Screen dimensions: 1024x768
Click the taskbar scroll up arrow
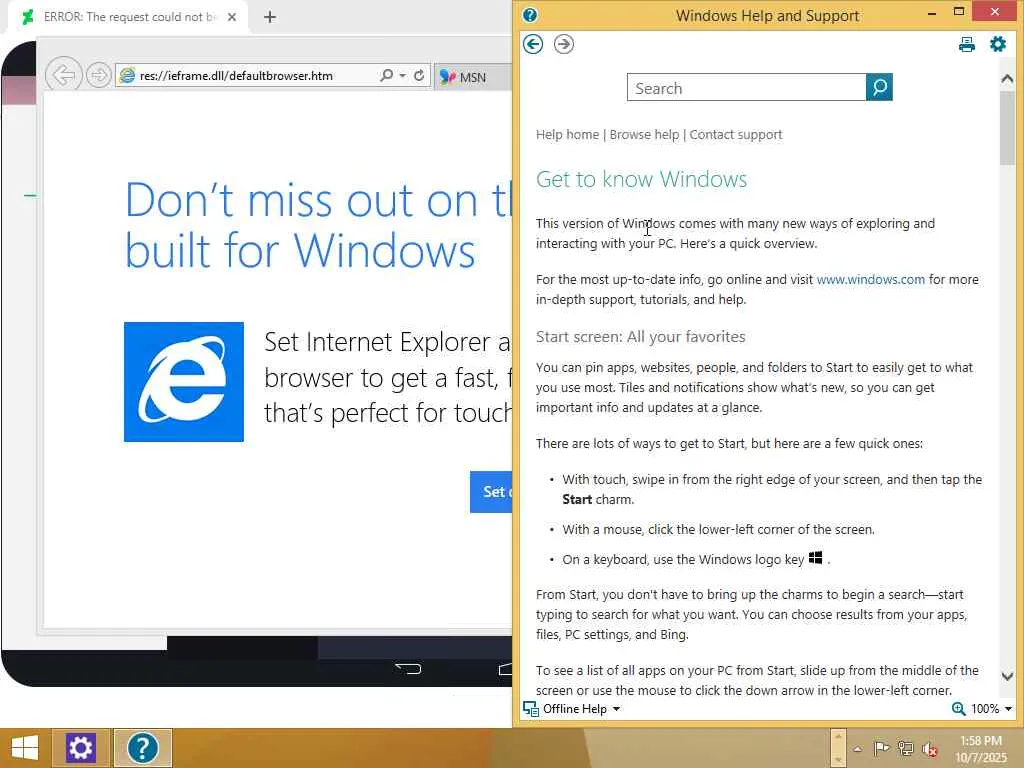tap(839, 736)
